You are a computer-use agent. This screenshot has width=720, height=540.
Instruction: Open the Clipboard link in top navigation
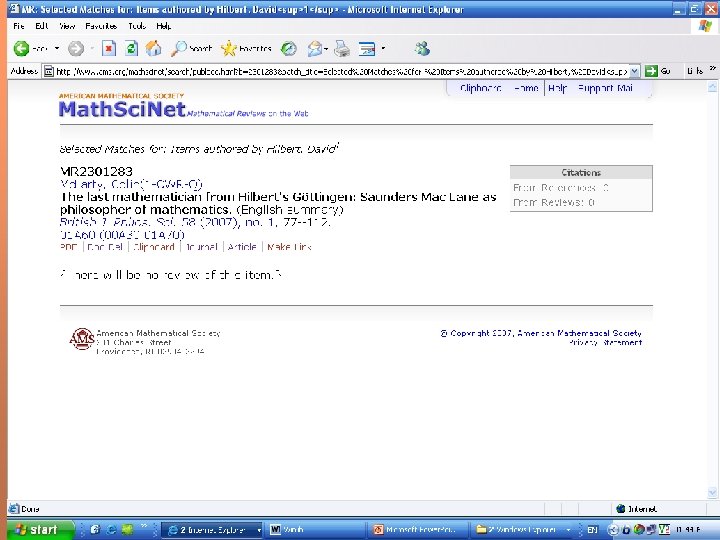click(x=481, y=88)
